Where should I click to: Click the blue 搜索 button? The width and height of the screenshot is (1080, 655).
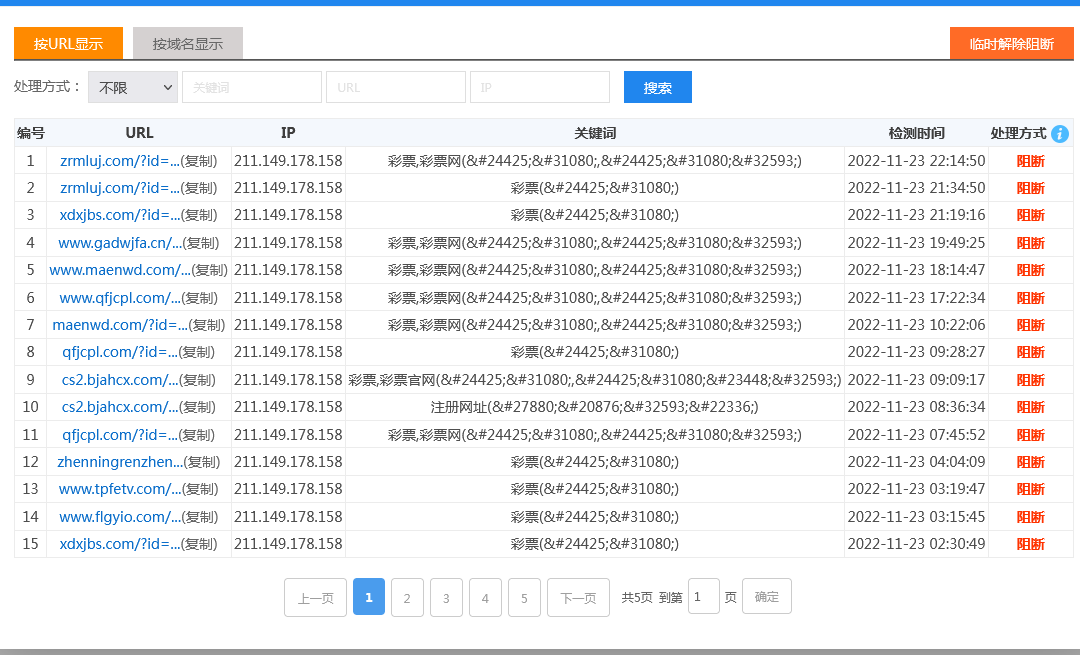click(x=657, y=88)
